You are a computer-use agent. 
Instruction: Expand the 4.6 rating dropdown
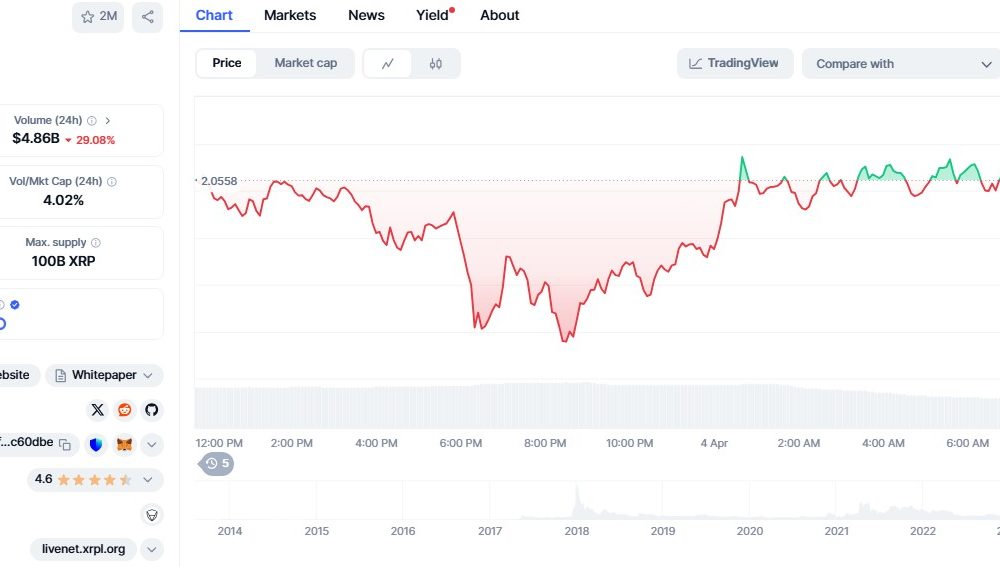point(148,480)
